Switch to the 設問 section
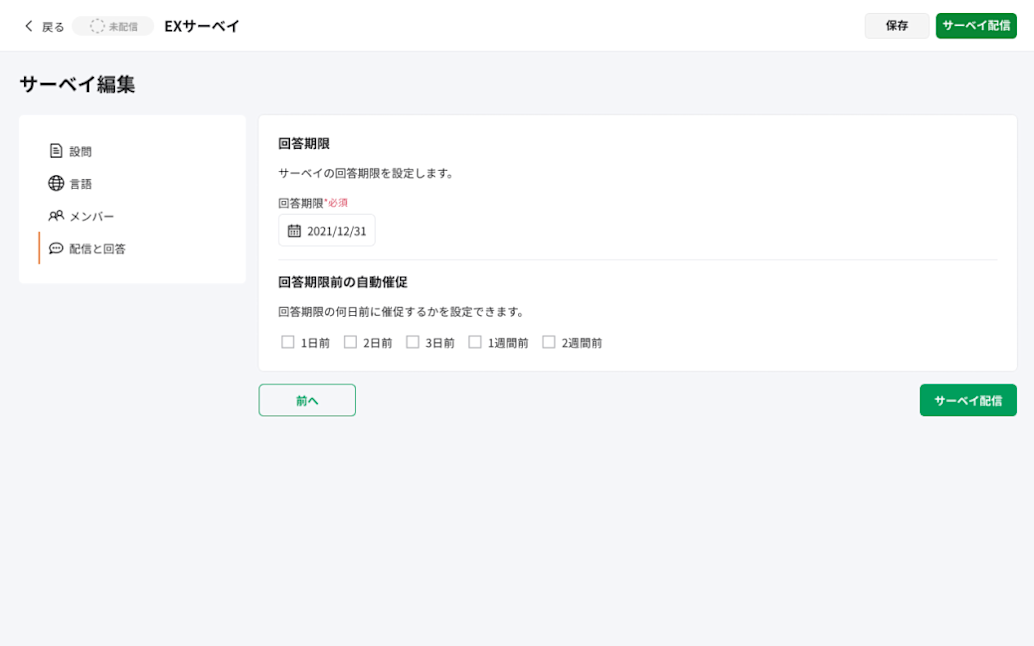The image size is (1034, 646). tap(78, 151)
